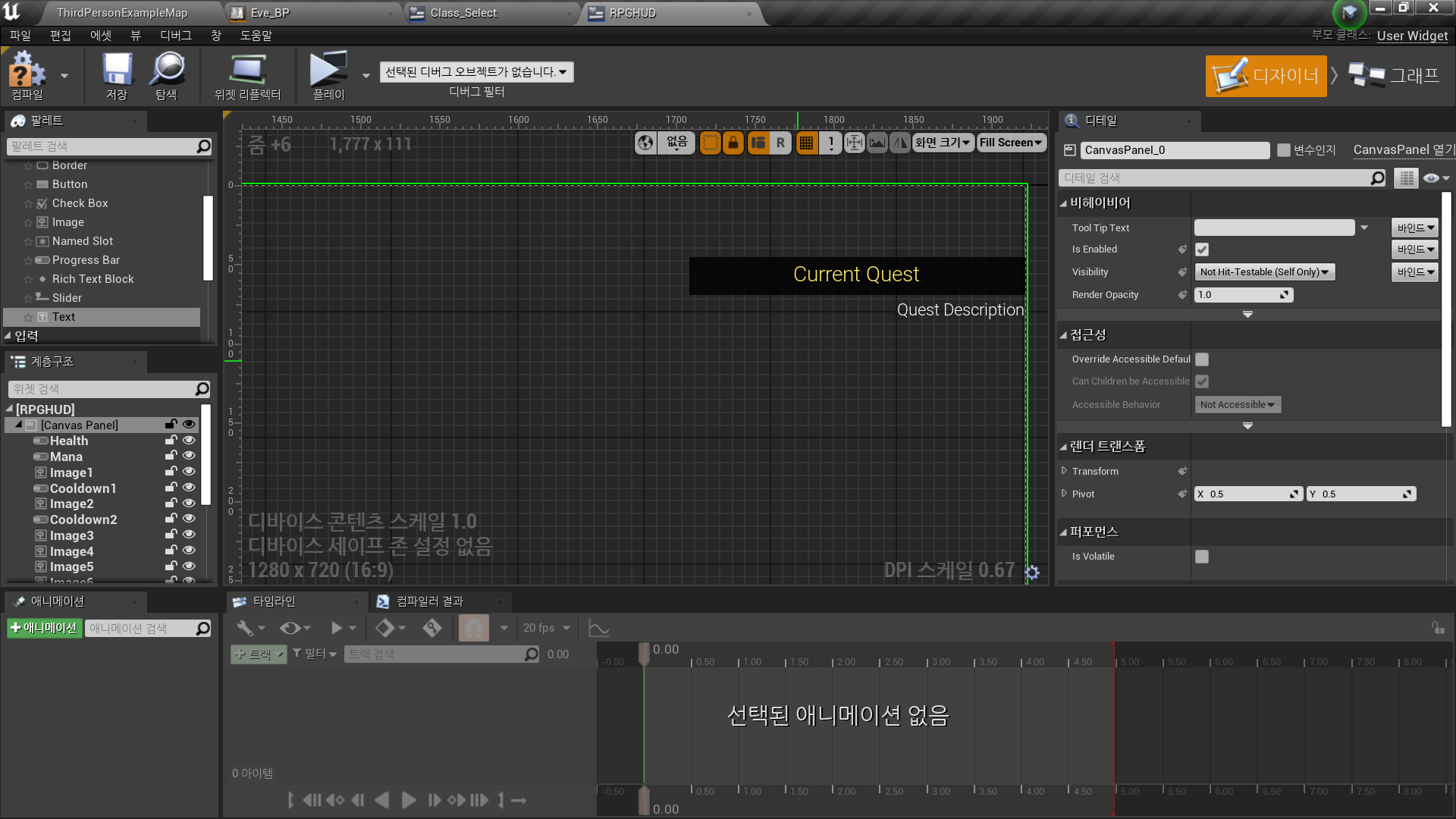Open the 디버그 menu
This screenshot has width=1456, height=819.
point(175,35)
